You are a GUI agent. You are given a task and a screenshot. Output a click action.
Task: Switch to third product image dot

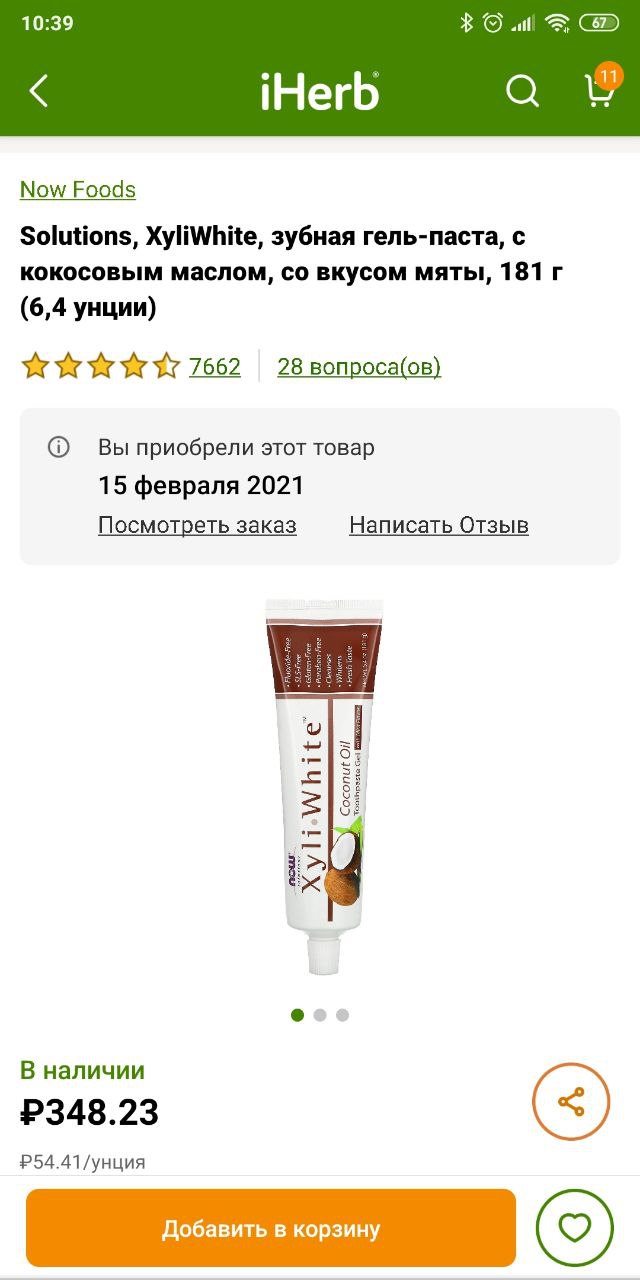[x=342, y=1015]
